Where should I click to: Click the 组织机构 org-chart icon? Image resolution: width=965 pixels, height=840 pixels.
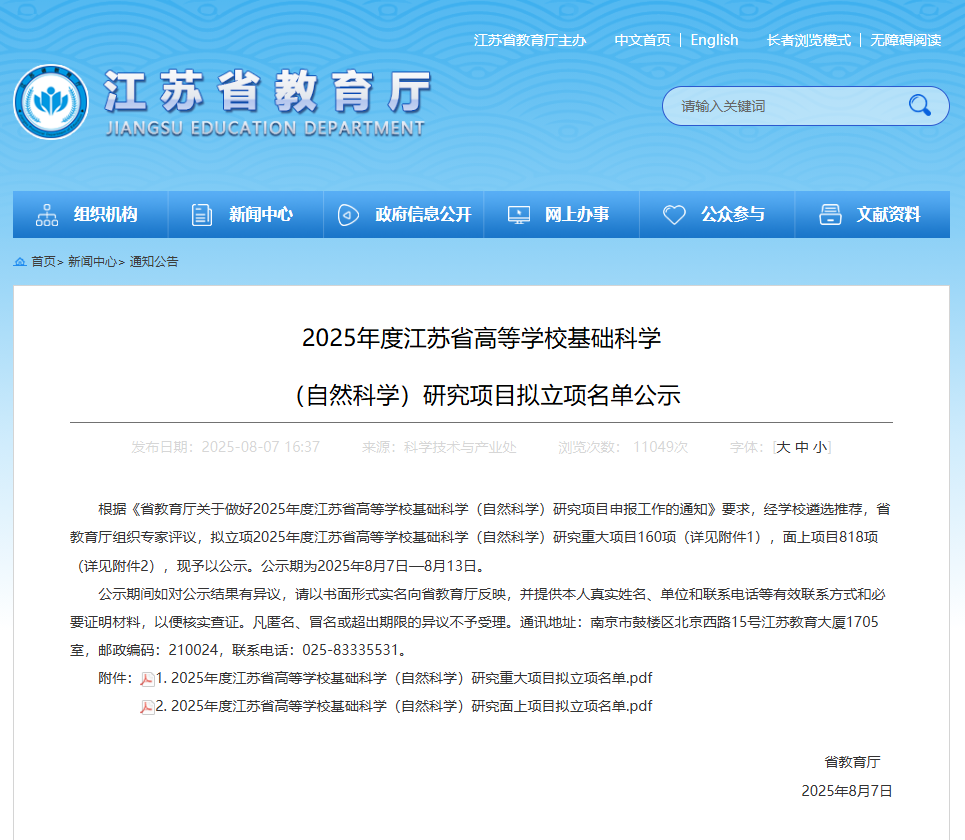(47, 215)
